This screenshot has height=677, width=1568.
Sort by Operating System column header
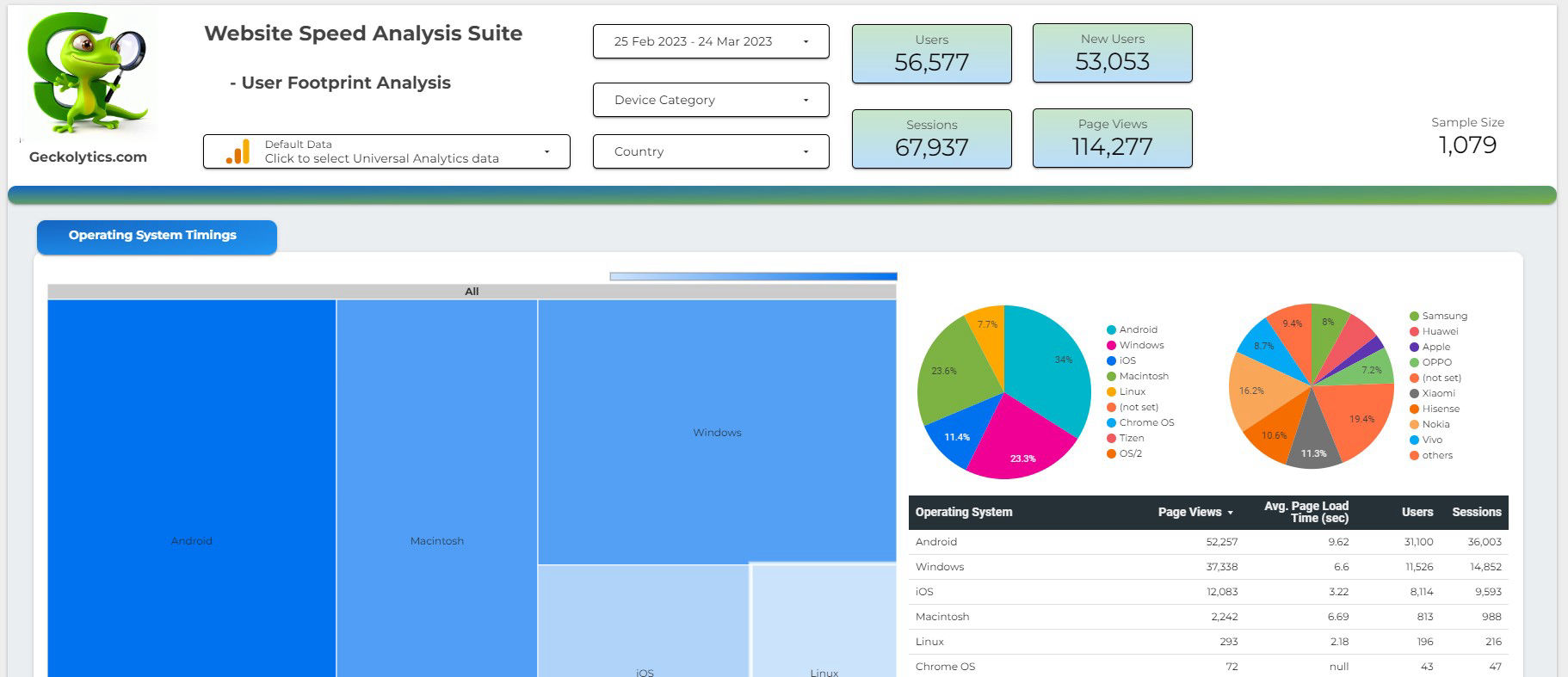[964, 512]
